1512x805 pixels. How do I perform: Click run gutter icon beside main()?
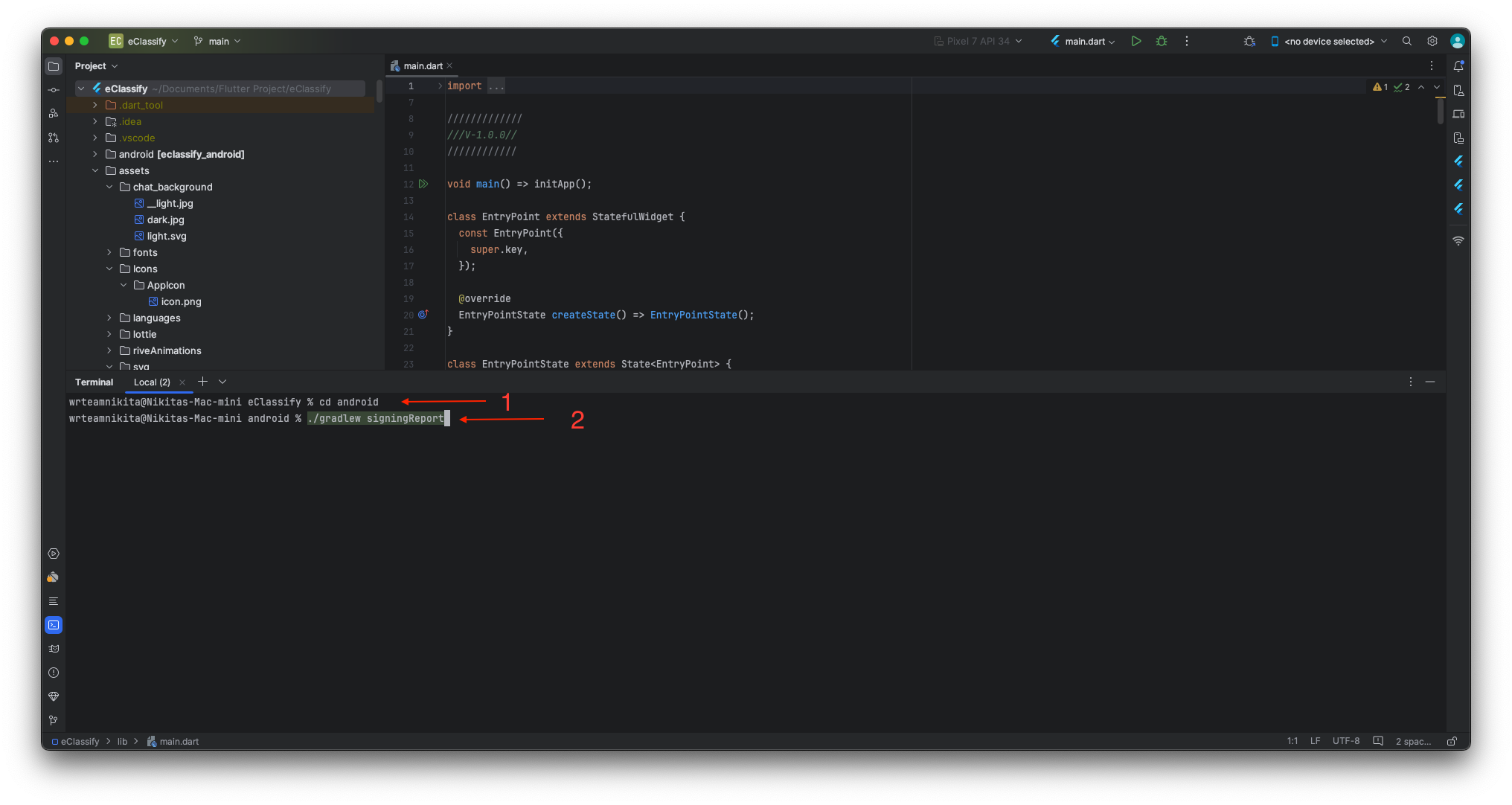(423, 184)
